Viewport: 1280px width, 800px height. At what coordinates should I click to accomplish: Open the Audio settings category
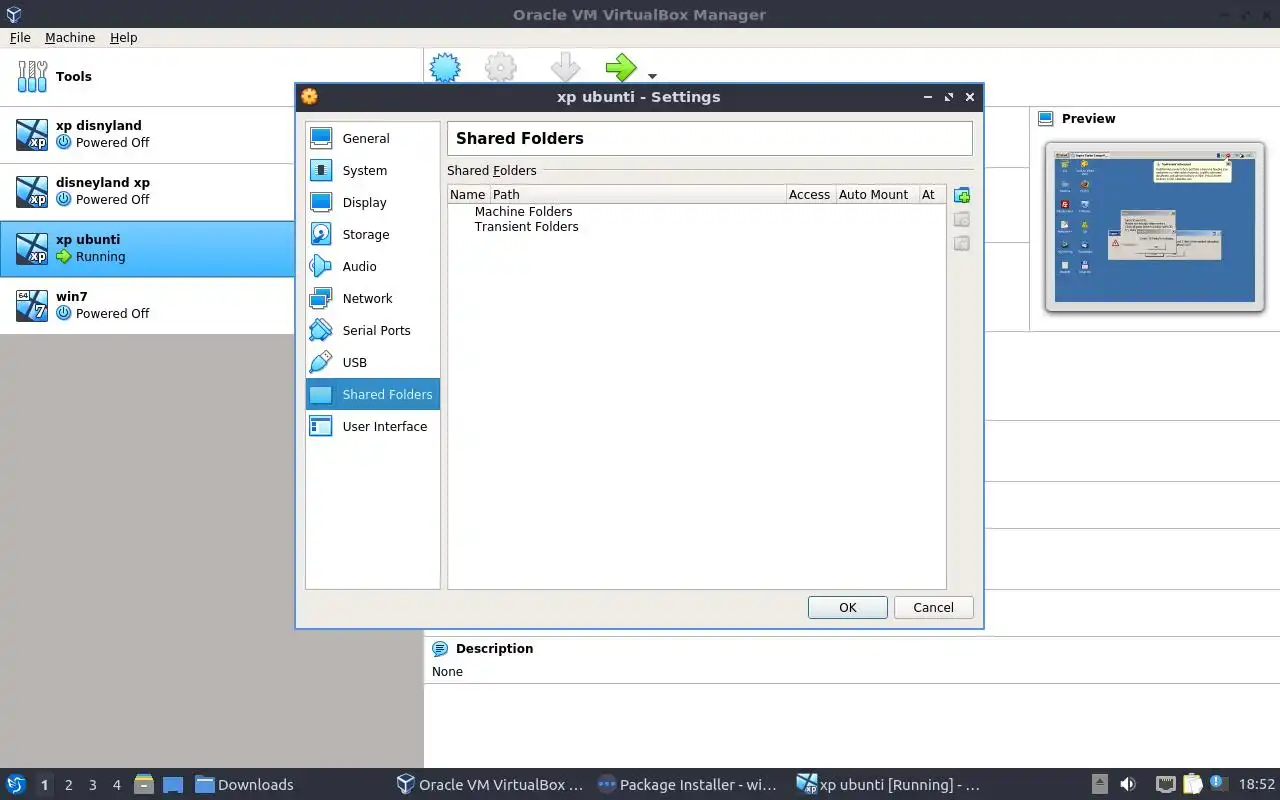[373, 266]
